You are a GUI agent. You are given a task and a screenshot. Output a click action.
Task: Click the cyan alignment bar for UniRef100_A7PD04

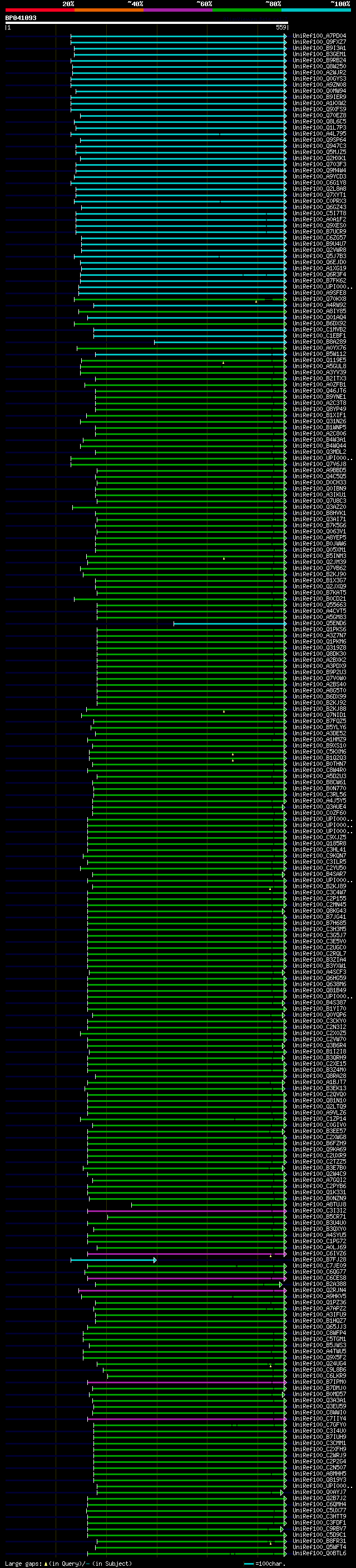pos(179,37)
